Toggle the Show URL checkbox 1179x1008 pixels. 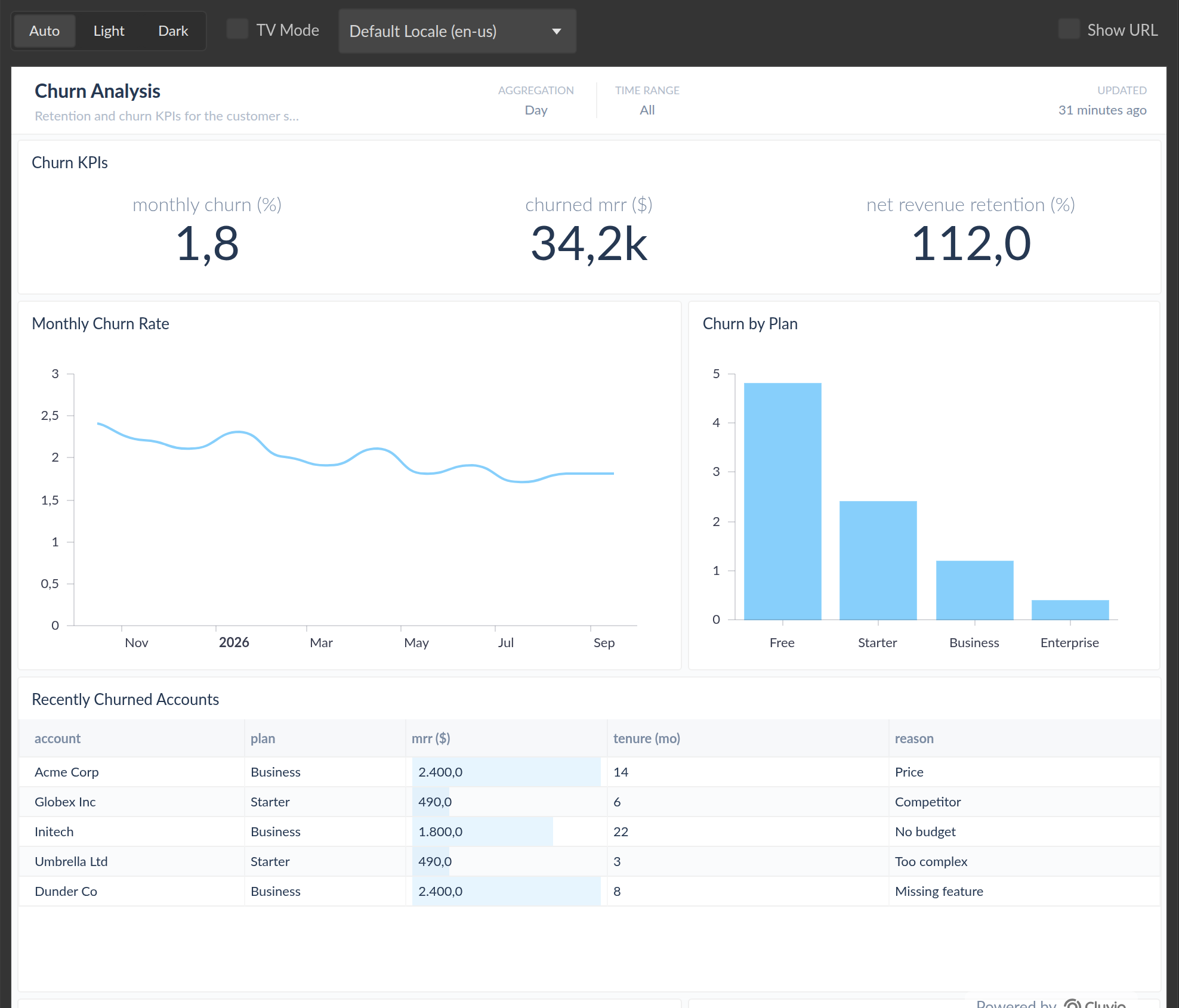point(1069,29)
